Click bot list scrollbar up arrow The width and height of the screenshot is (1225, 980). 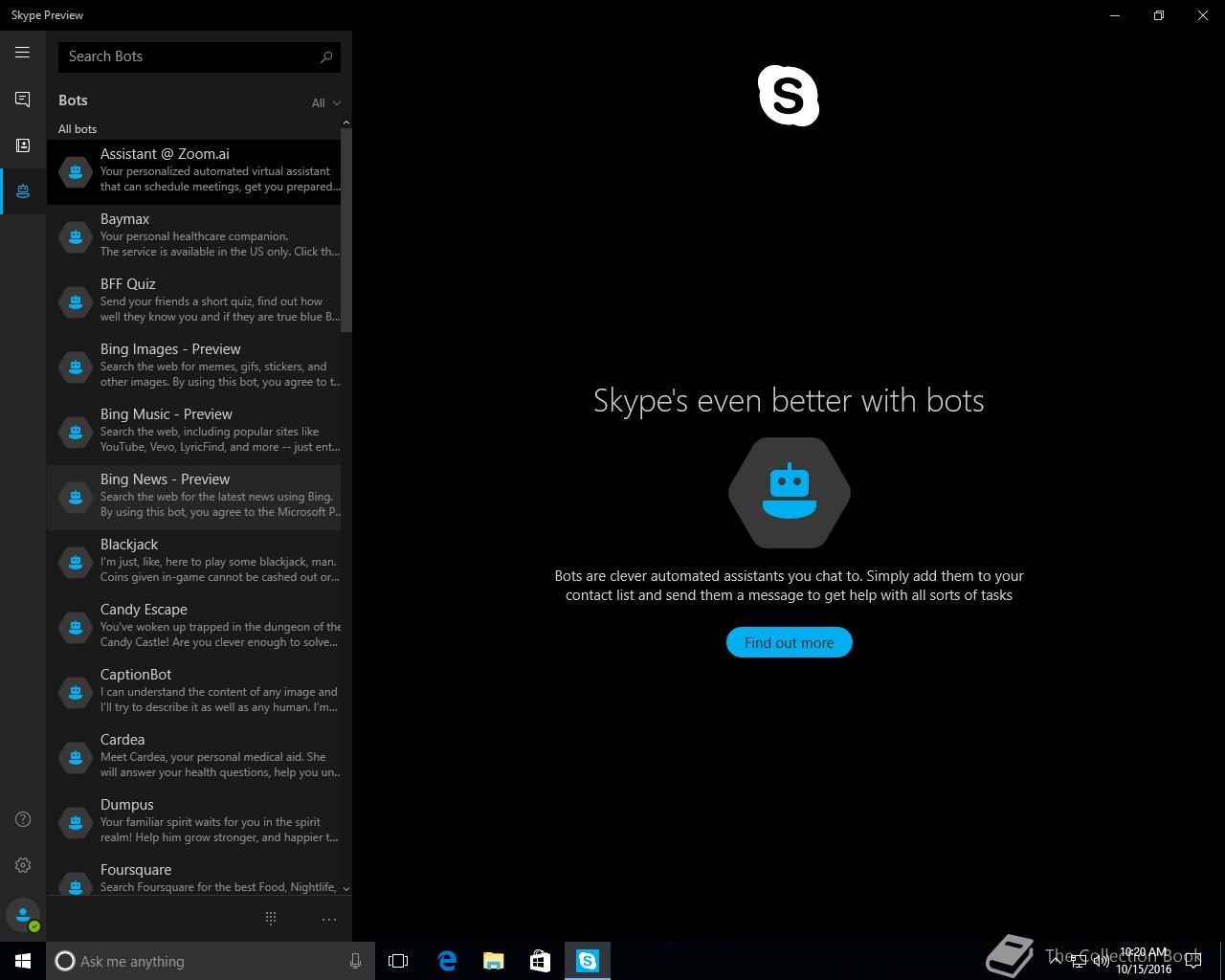[x=346, y=122]
